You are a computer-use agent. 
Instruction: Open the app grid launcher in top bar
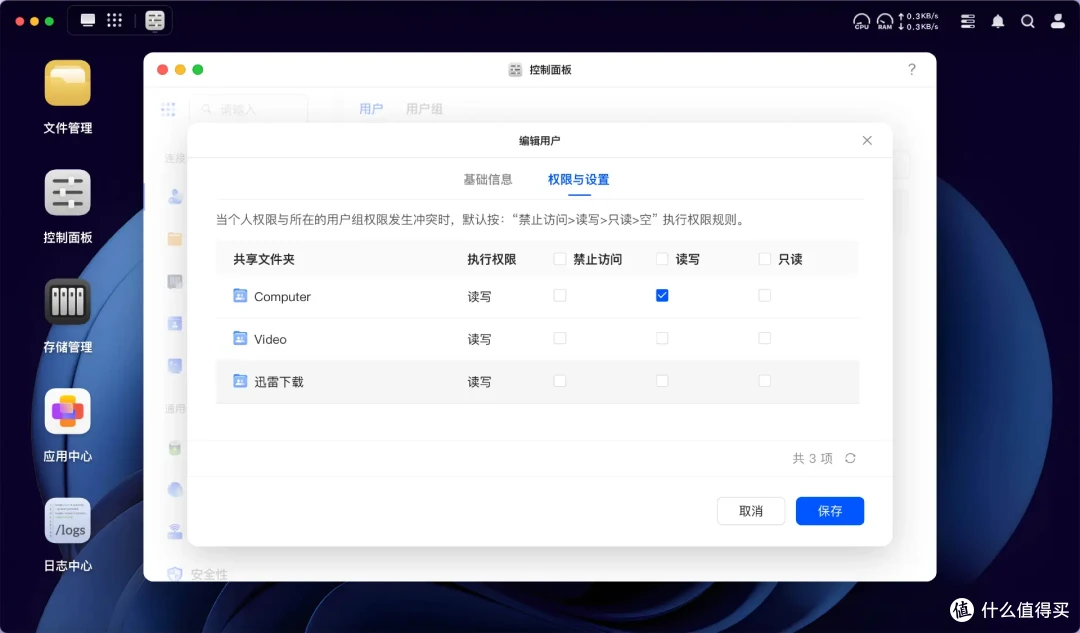114,20
